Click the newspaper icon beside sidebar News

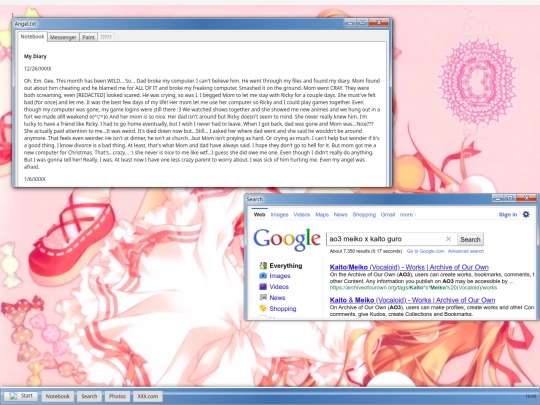point(263,298)
